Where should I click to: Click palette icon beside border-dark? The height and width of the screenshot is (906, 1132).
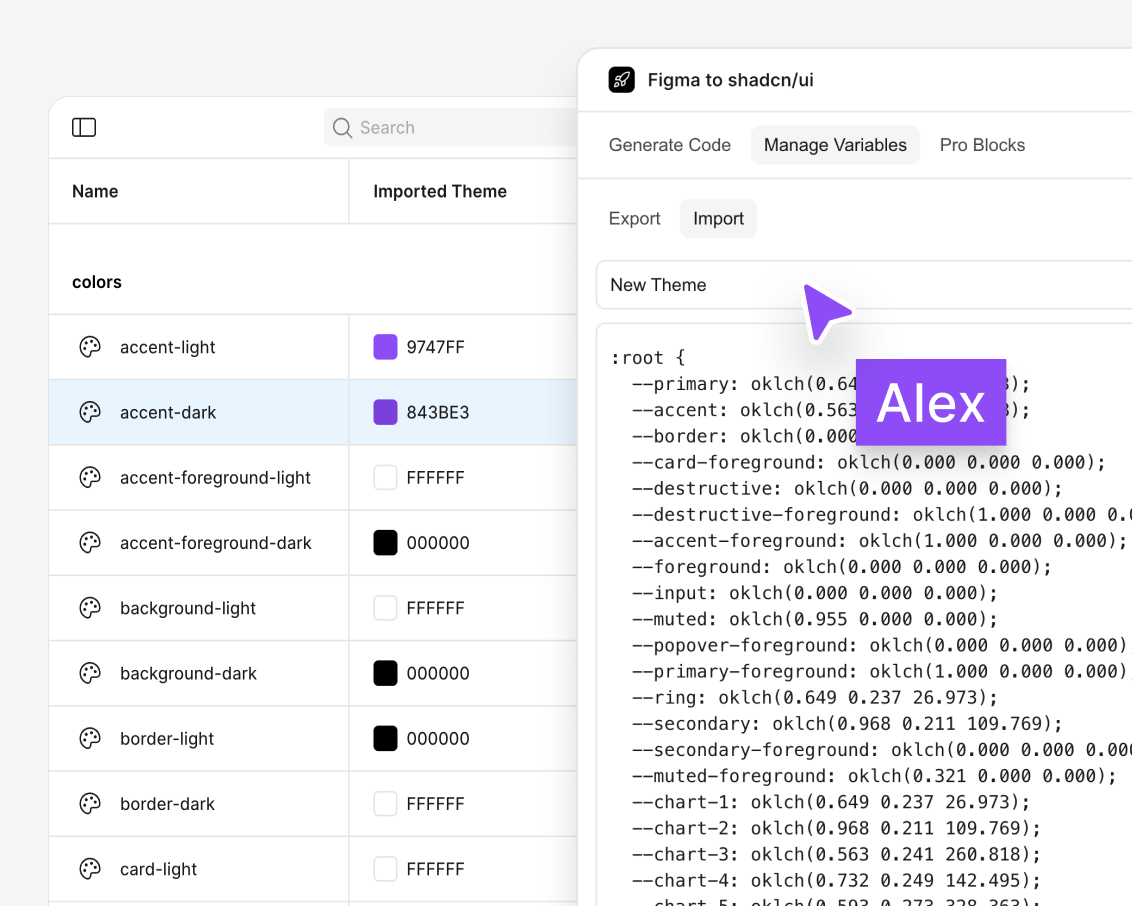[90, 803]
